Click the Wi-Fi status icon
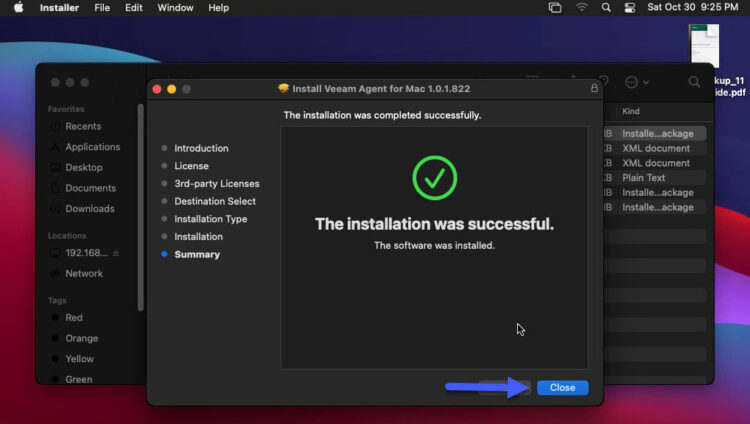This screenshot has width=750, height=424. [x=581, y=8]
